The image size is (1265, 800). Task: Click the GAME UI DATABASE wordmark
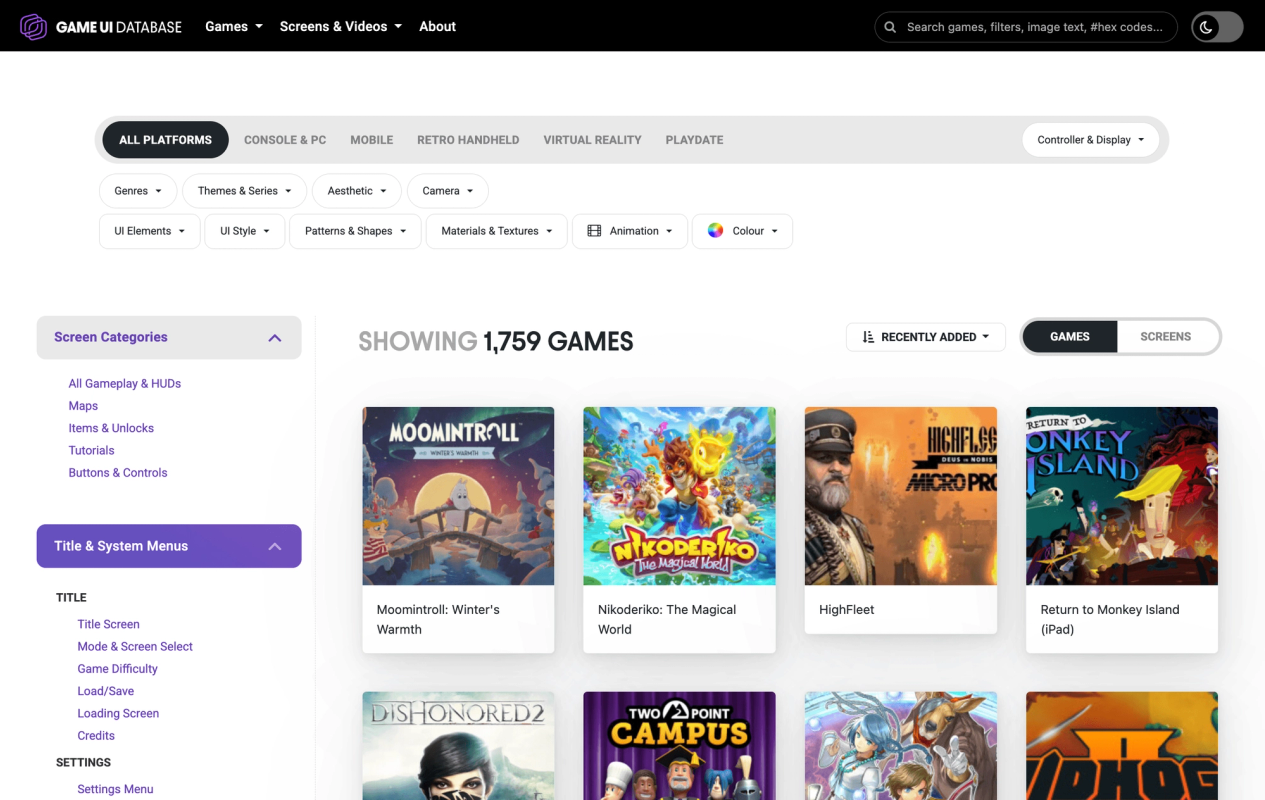click(119, 27)
